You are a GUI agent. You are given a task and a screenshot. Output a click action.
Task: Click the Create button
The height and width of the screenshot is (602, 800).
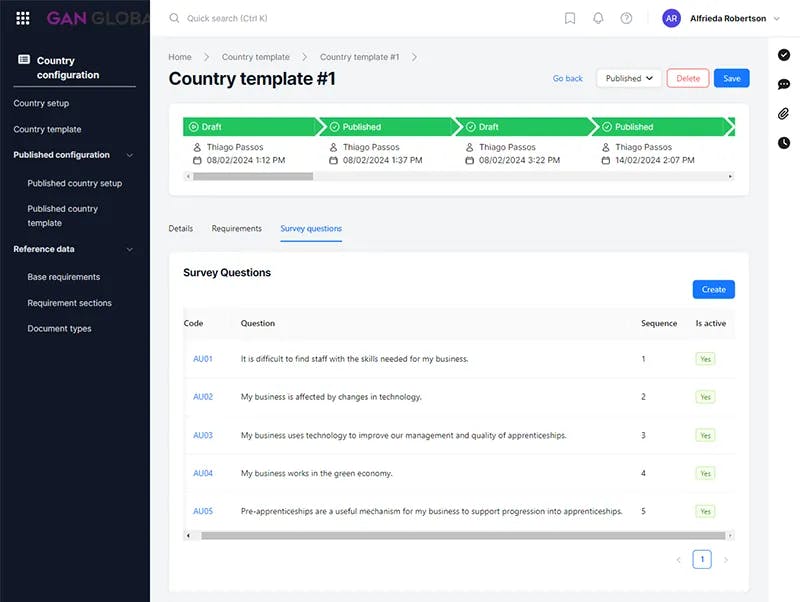(x=713, y=289)
